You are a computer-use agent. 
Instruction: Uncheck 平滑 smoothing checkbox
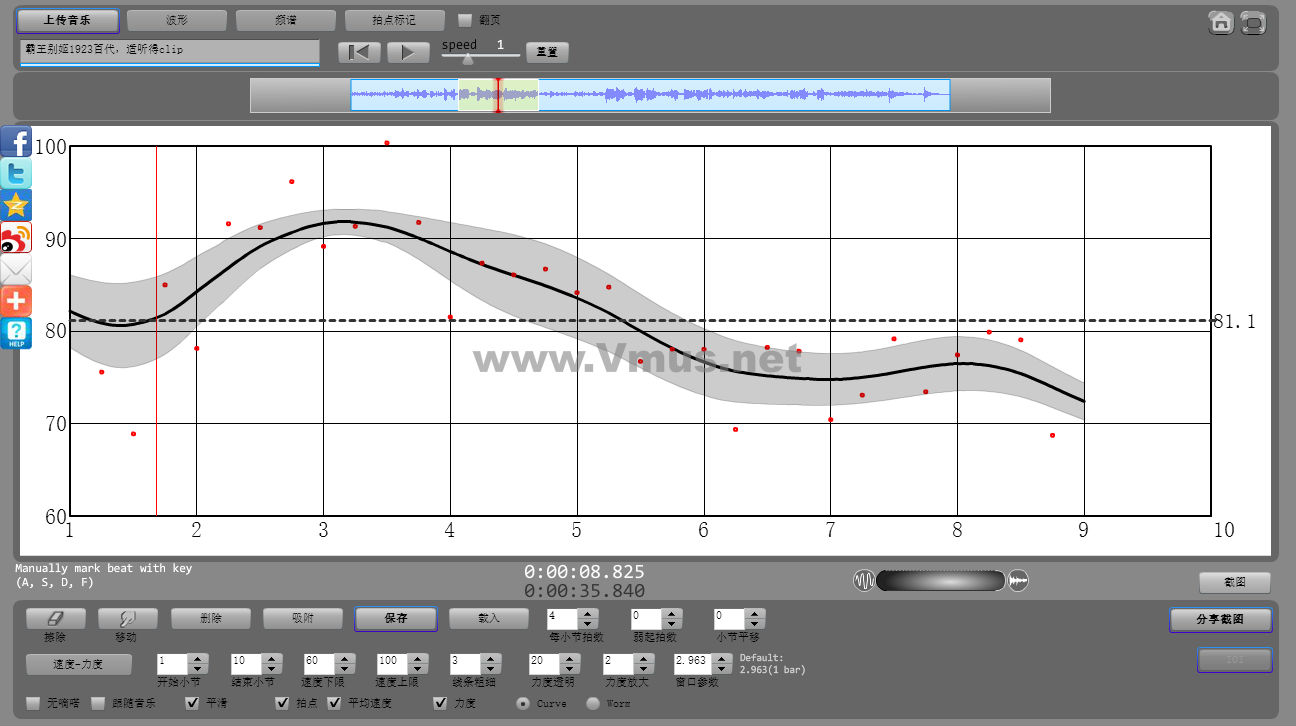pos(193,703)
